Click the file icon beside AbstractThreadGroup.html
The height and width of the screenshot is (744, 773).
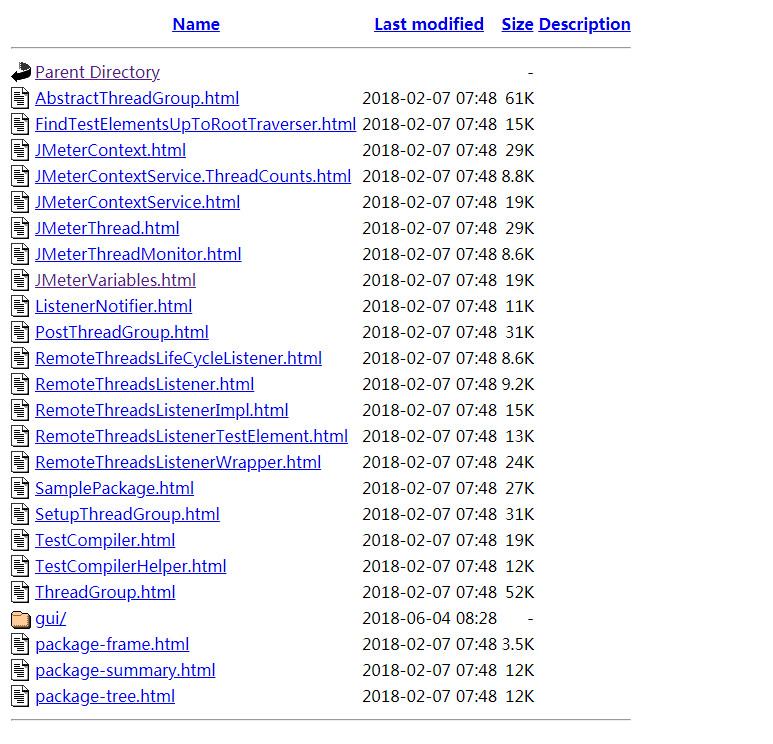point(21,98)
